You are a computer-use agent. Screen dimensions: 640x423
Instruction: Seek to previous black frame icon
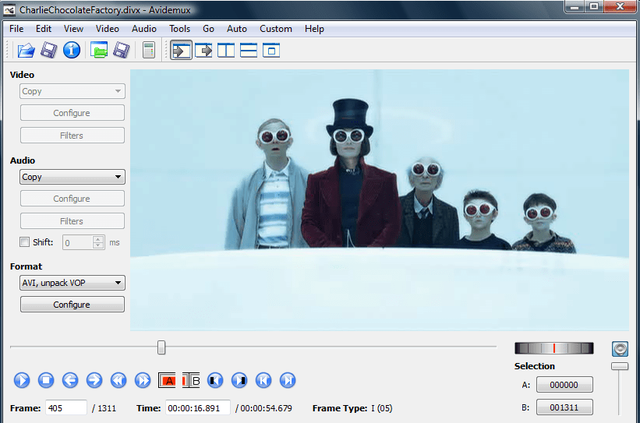click(x=215, y=380)
